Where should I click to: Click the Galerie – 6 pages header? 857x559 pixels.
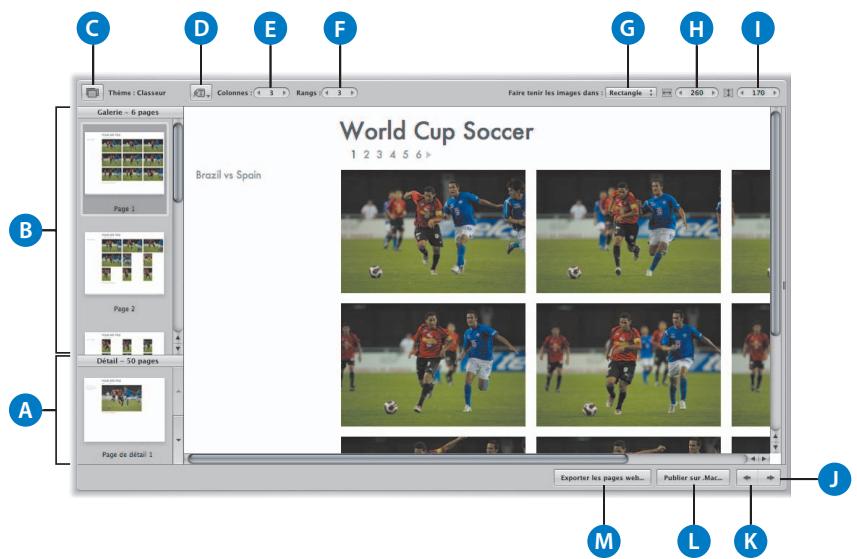pos(129,112)
